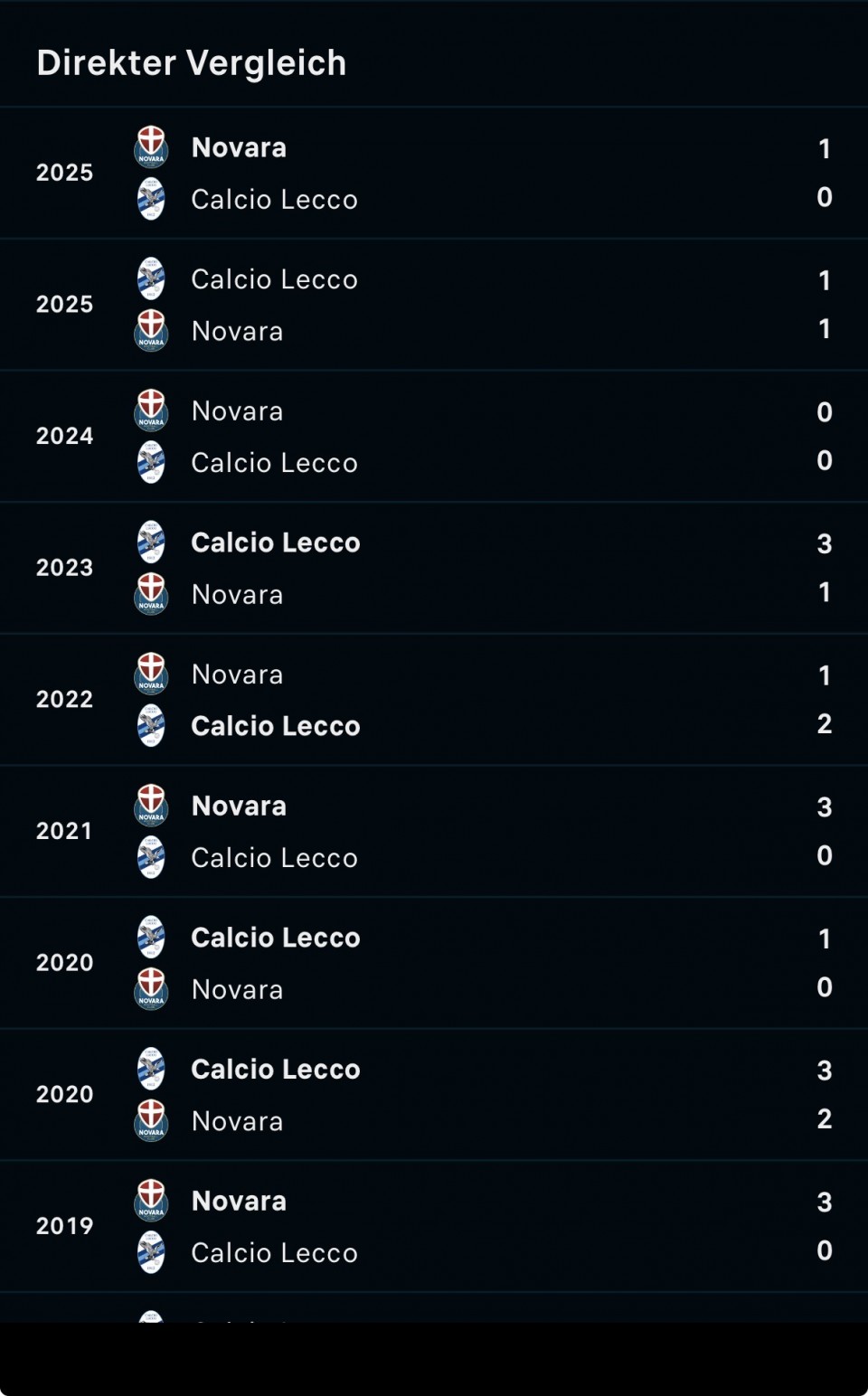Tap Novara crest in 2020 1-0 match
This screenshot has width=868, height=1396.
(x=151, y=988)
